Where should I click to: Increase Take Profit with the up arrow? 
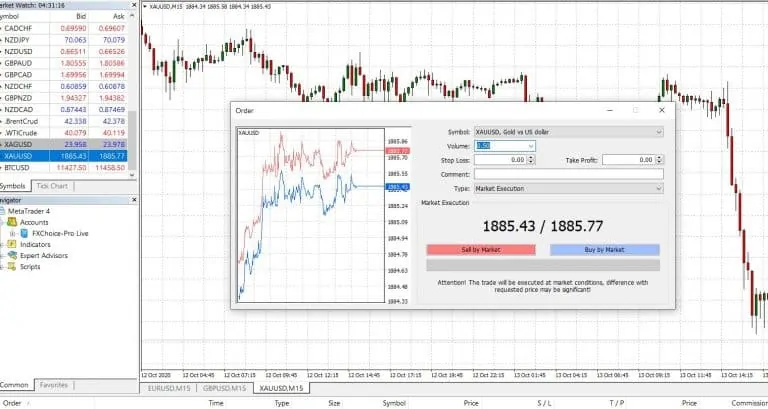[660, 158]
